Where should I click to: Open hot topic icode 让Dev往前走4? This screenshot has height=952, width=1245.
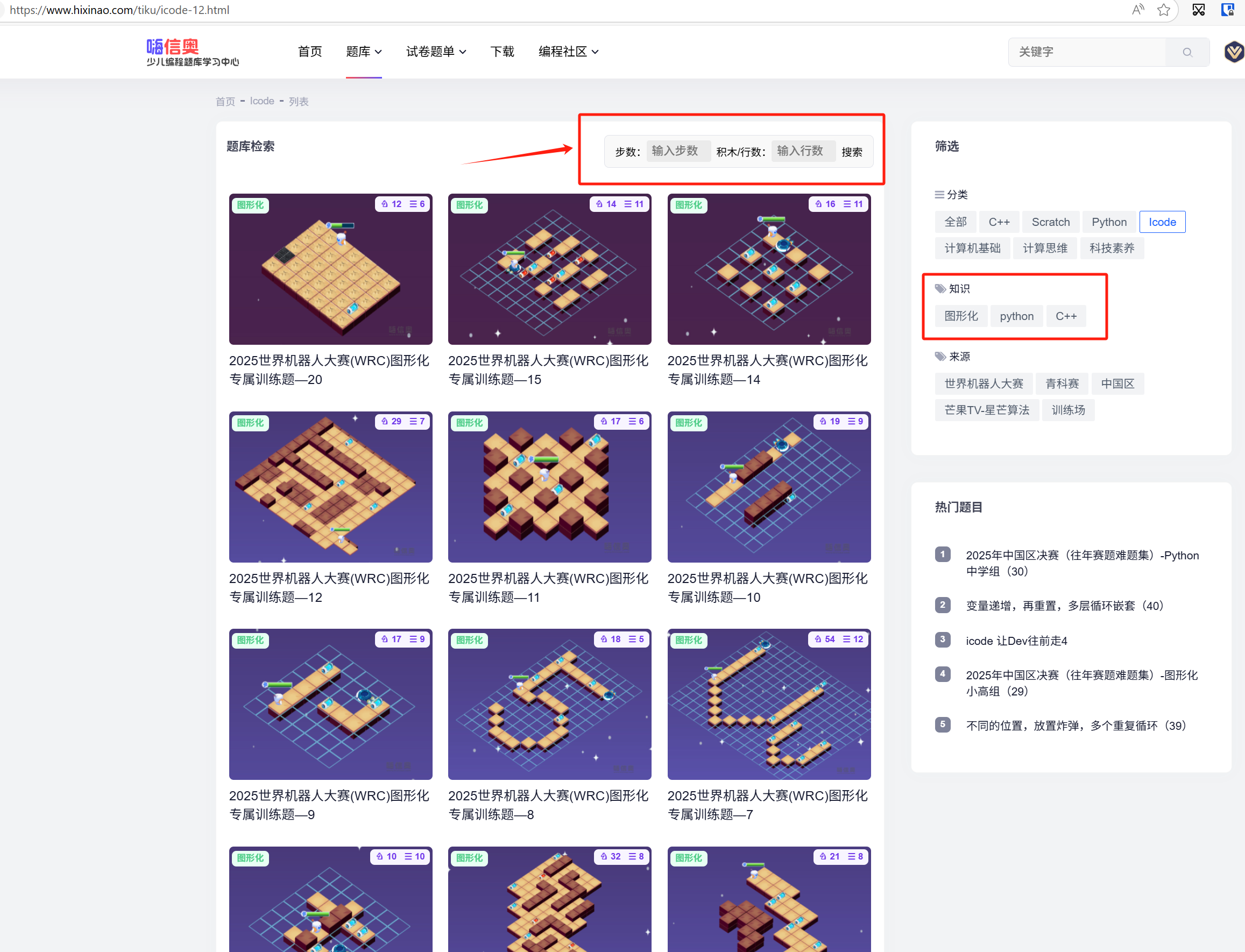tap(1016, 641)
